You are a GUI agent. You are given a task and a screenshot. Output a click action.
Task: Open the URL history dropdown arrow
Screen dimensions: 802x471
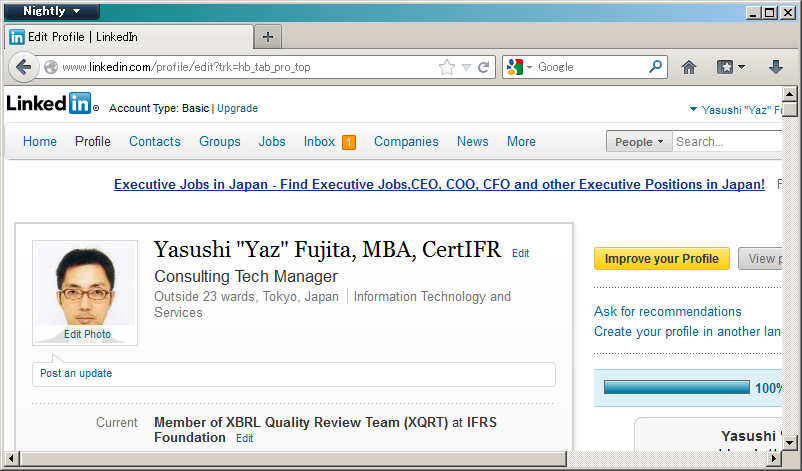click(466, 67)
